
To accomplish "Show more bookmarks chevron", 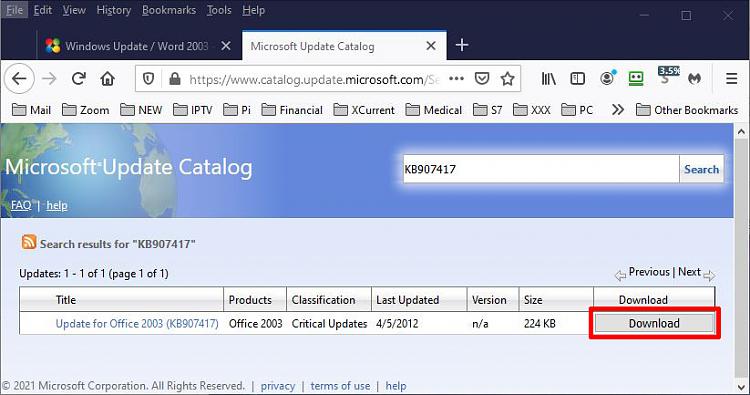I will point(618,110).
